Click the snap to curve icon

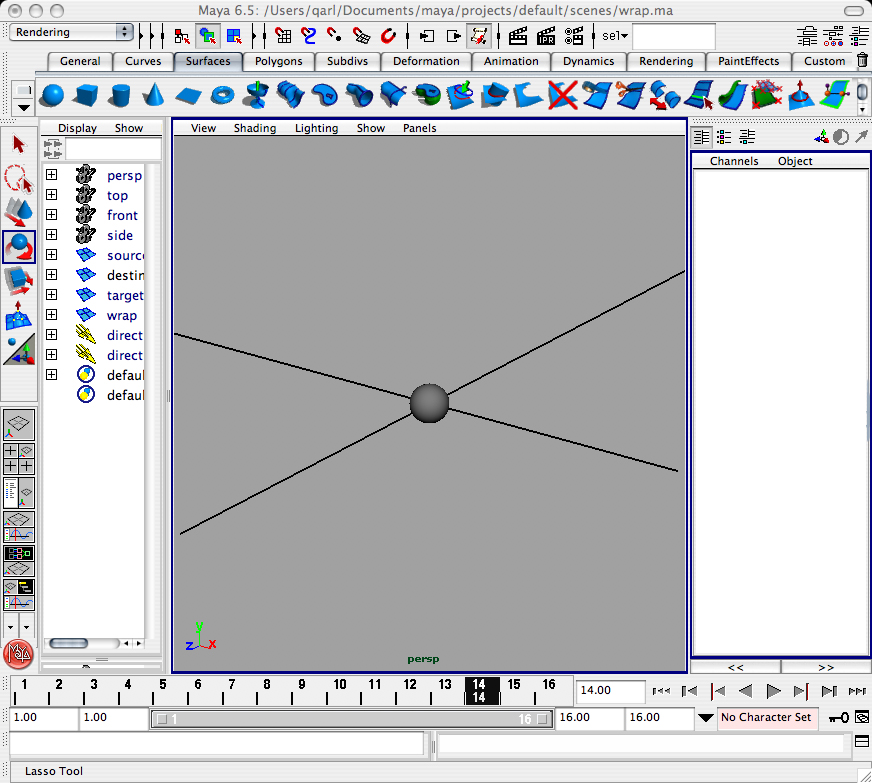(x=308, y=36)
